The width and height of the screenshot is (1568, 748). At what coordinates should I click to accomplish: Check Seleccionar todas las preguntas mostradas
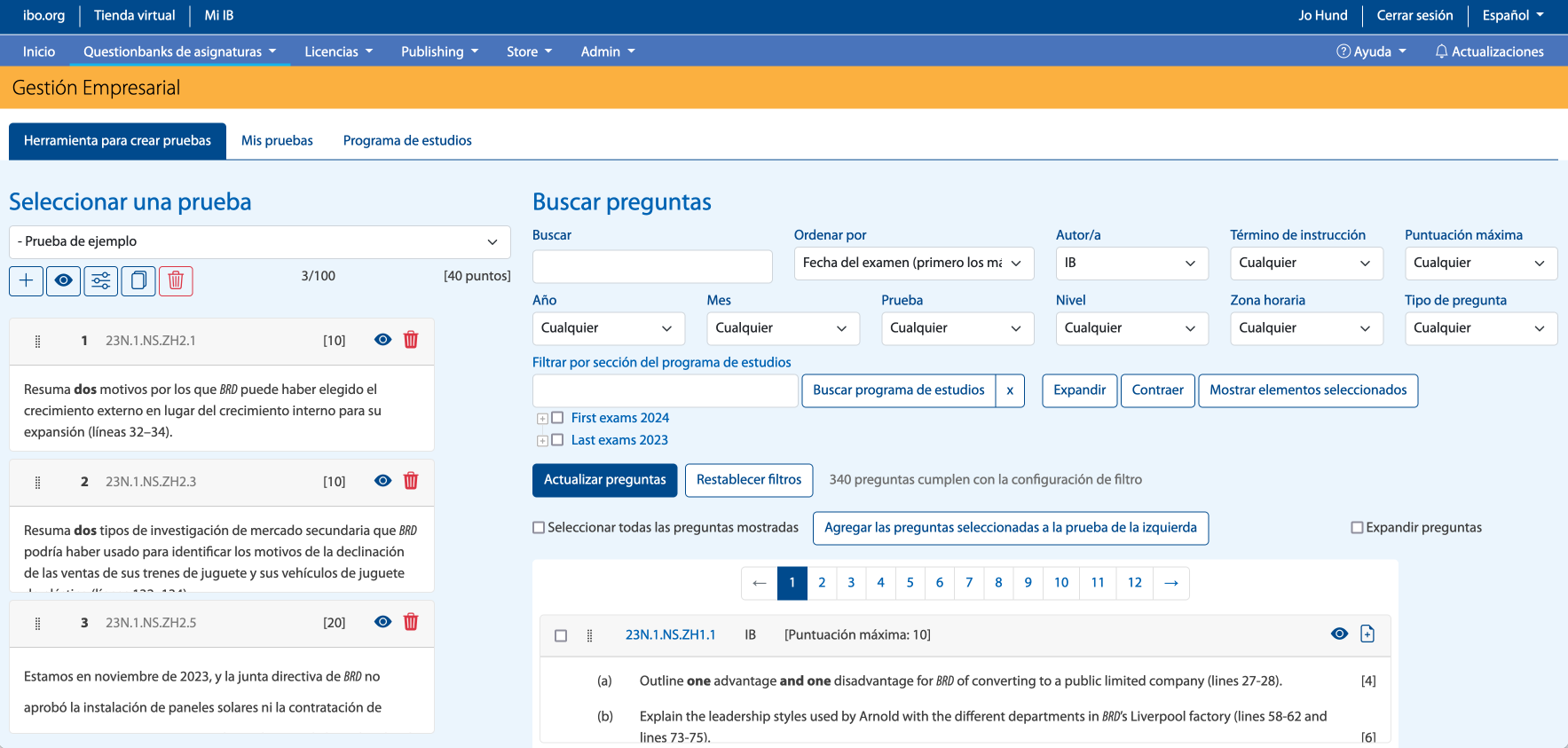click(539, 528)
